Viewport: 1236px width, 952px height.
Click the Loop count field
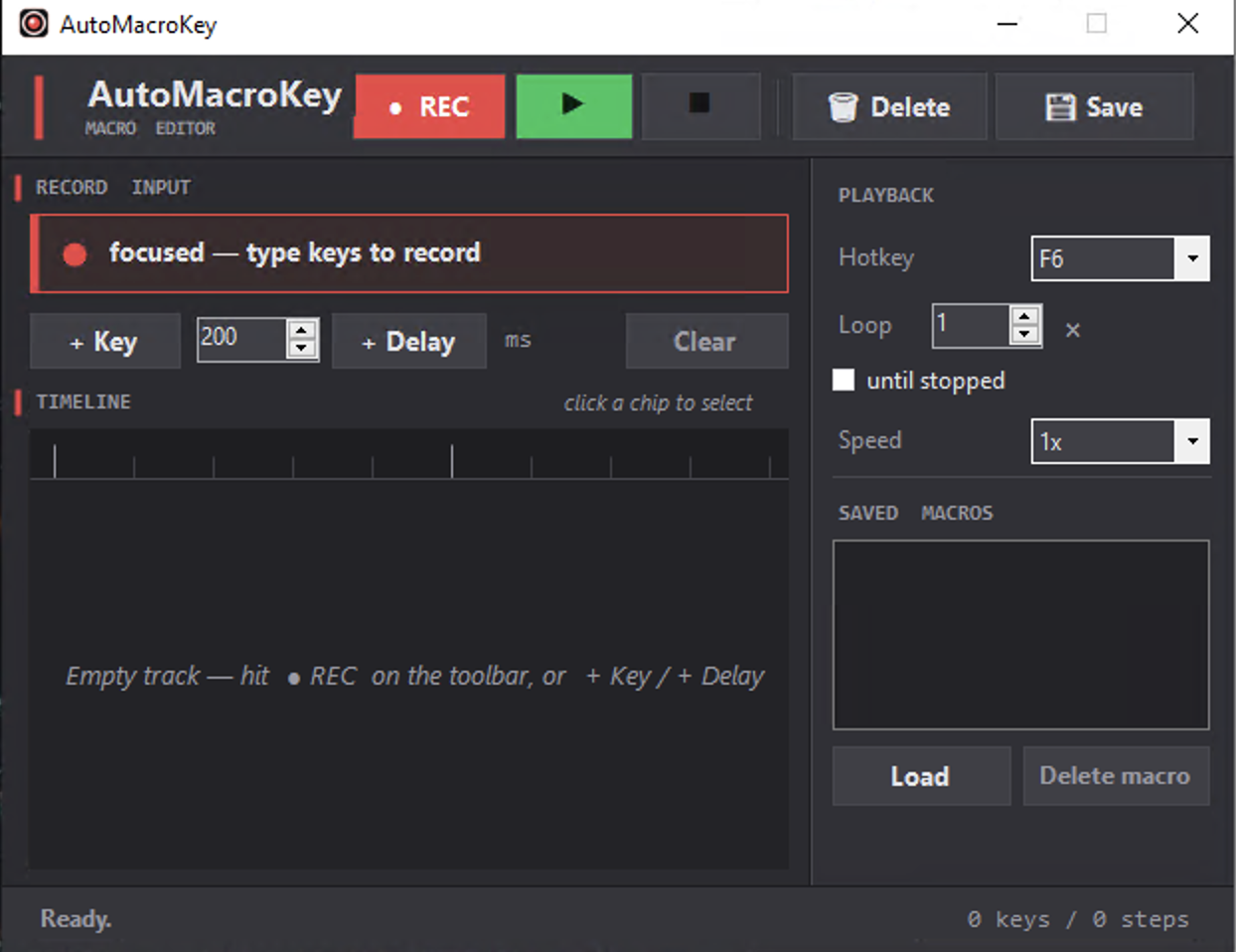[971, 325]
